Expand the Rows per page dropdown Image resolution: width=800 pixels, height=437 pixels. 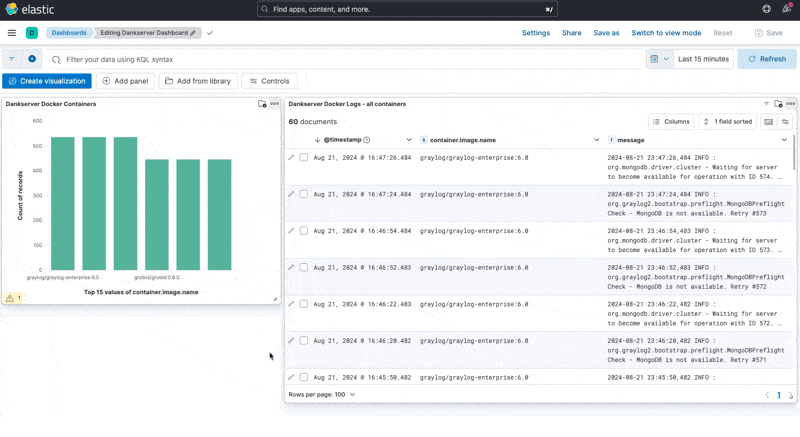click(321, 395)
